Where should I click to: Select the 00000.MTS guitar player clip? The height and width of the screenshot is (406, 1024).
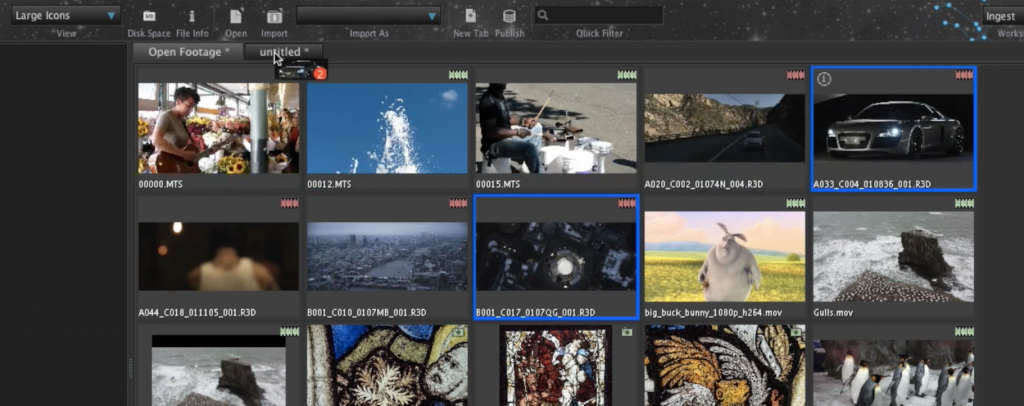pyautogui.click(x=218, y=128)
